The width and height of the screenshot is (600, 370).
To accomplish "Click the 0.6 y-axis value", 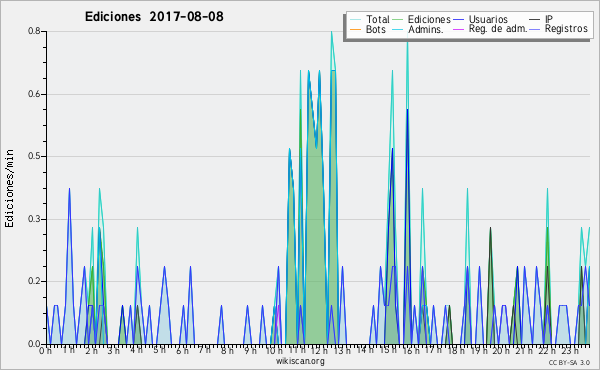I will point(34,94).
